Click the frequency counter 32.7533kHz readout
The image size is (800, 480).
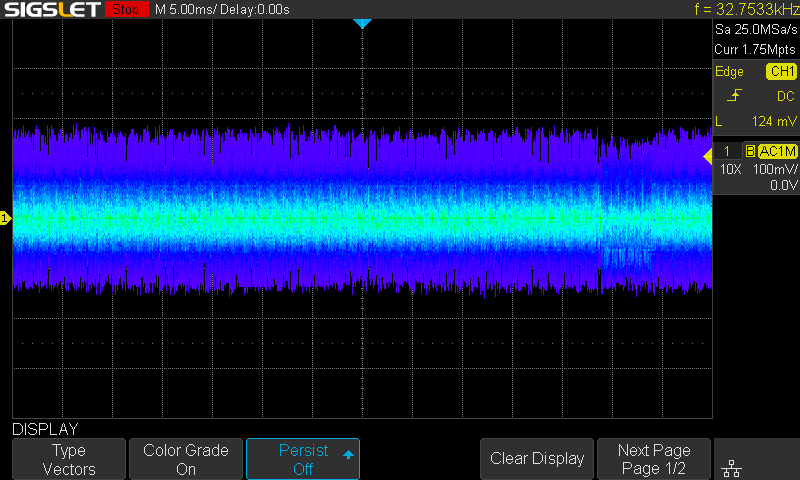pos(746,9)
